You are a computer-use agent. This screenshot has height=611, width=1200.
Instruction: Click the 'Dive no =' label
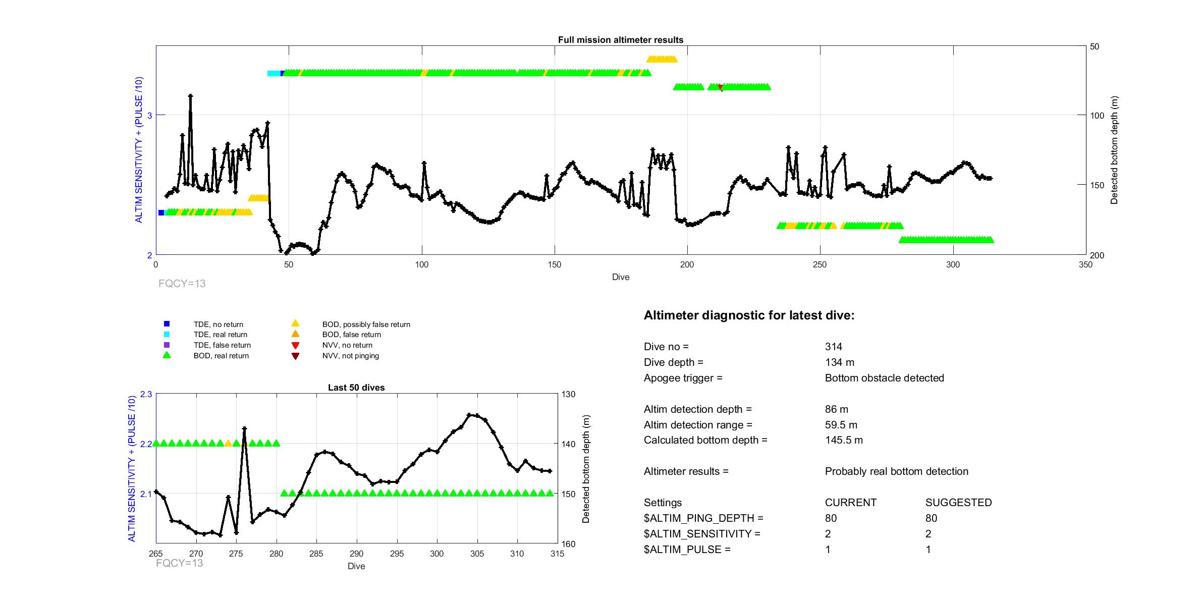(666, 346)
